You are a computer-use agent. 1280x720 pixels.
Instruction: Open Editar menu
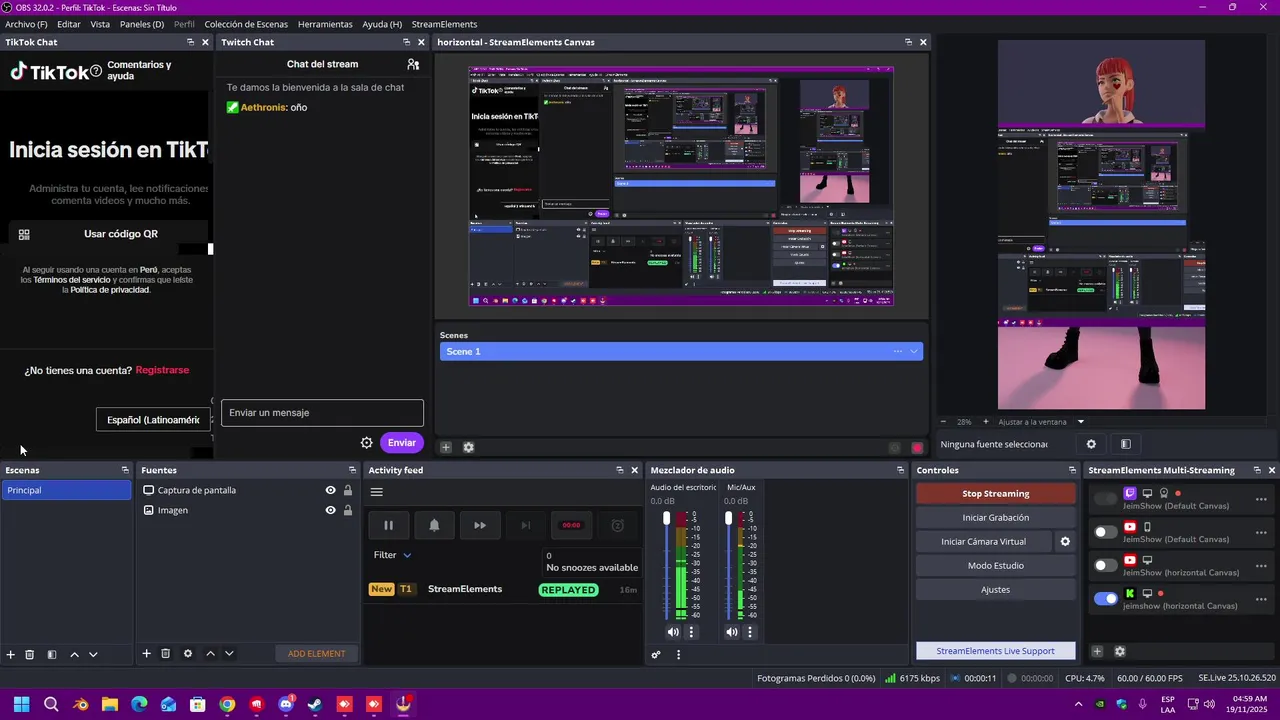tap(69, 24)
